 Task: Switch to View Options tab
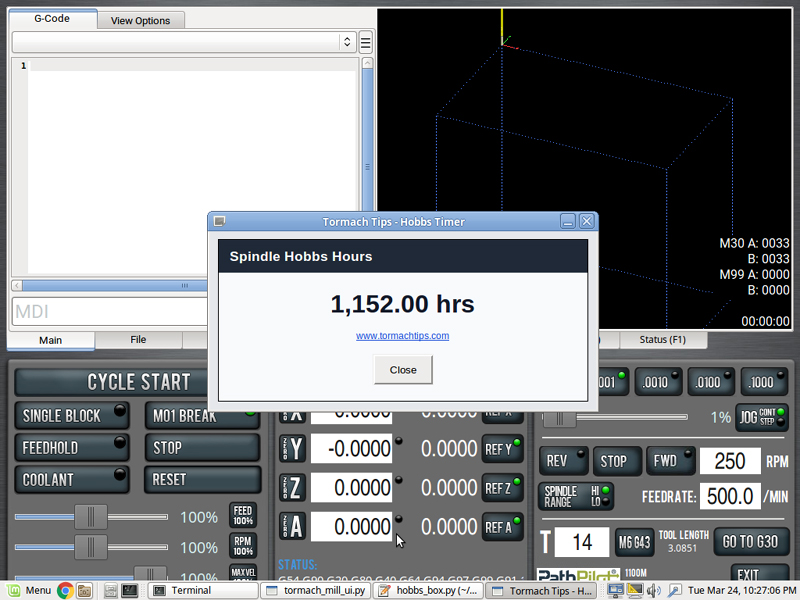(x=140, y=20)
